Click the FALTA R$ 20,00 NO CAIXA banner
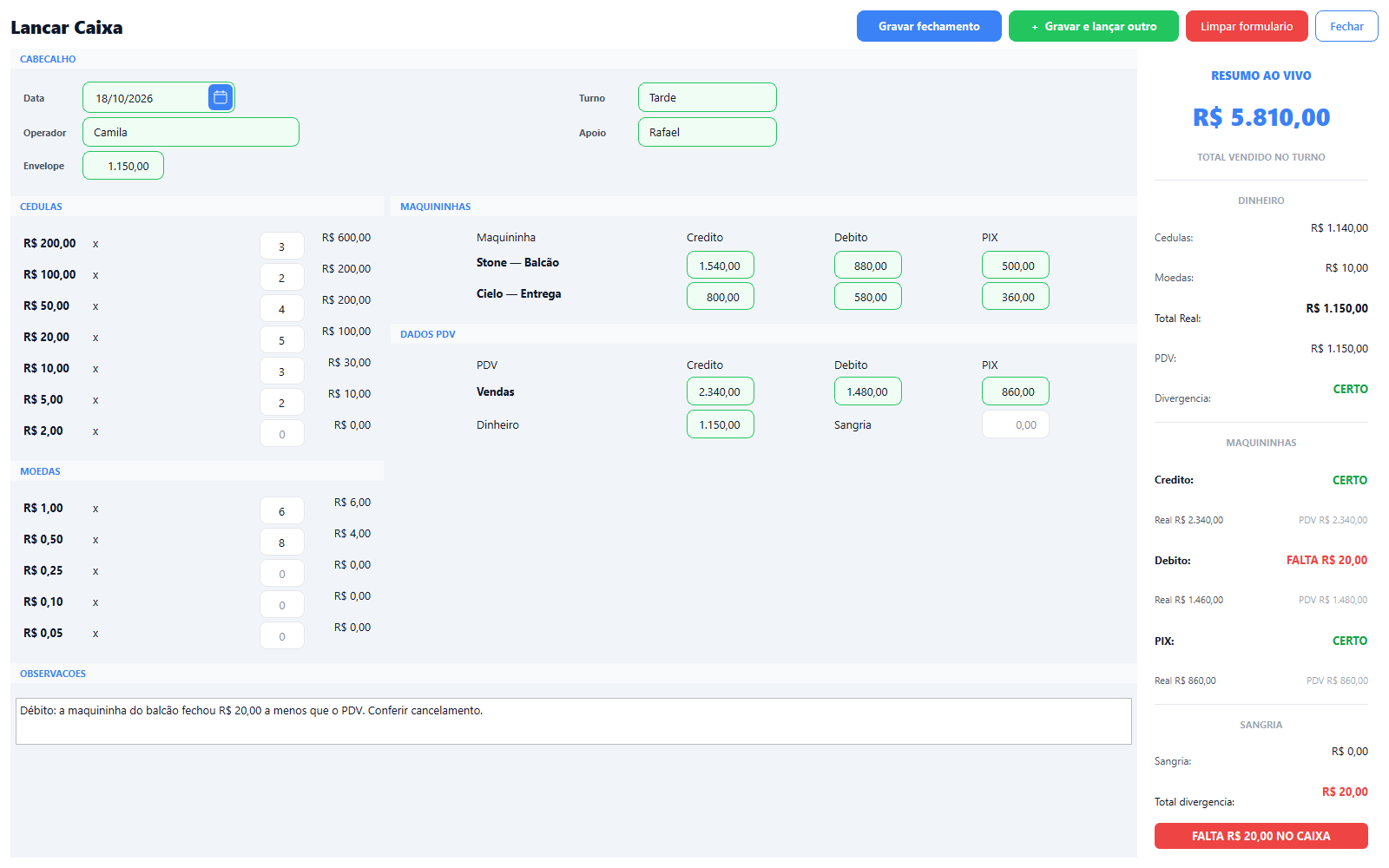Screen dimensions: 1389x868 point(1261,836)
